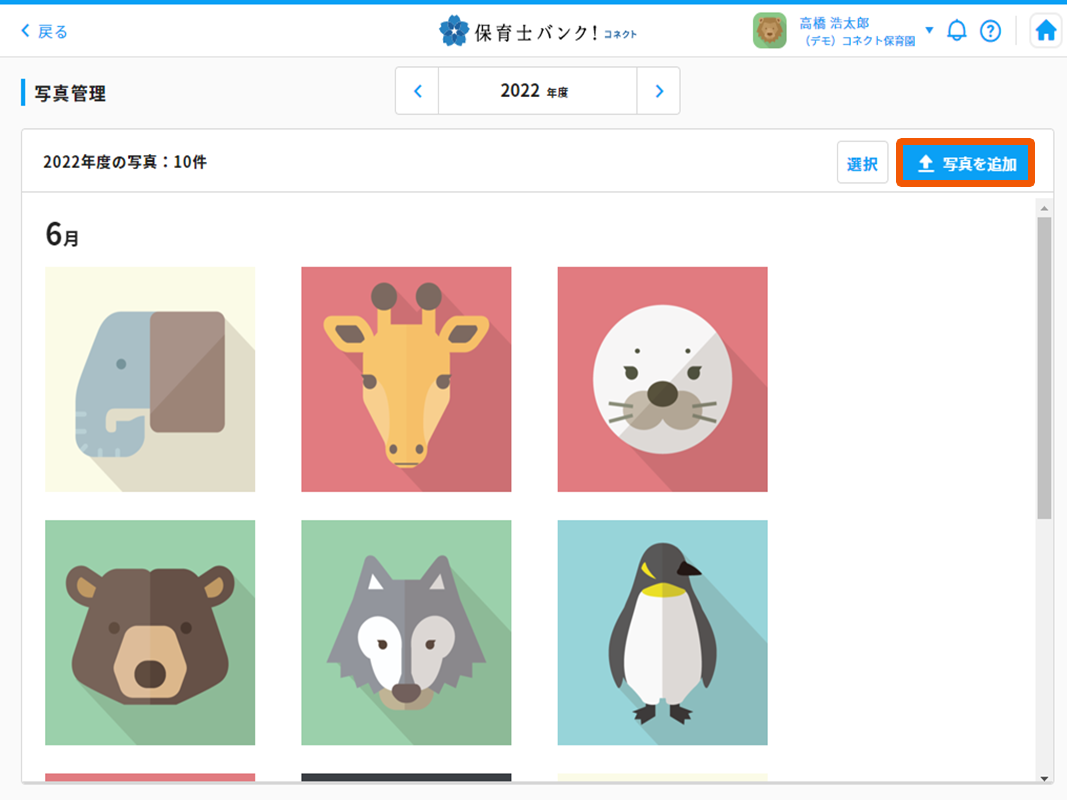Click the lion user avatar
This screenshot has height=800, width=1067.
[x=769, y=31]
